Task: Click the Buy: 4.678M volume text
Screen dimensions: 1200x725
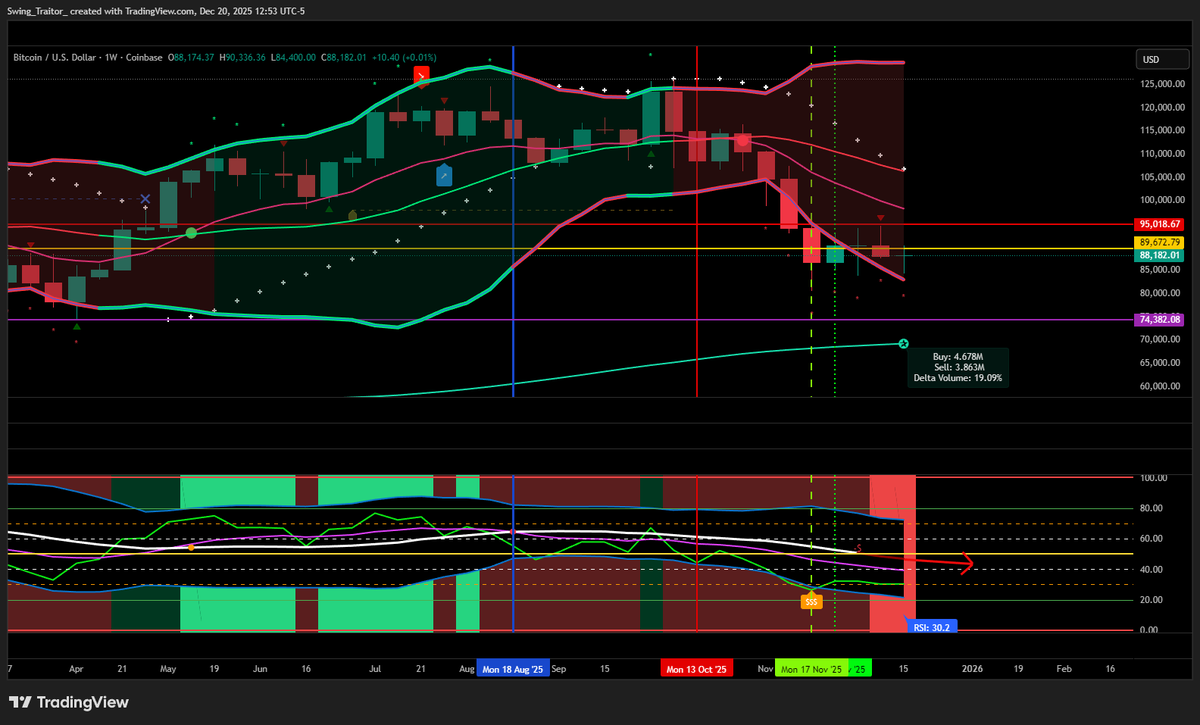Action: (957, 356)
